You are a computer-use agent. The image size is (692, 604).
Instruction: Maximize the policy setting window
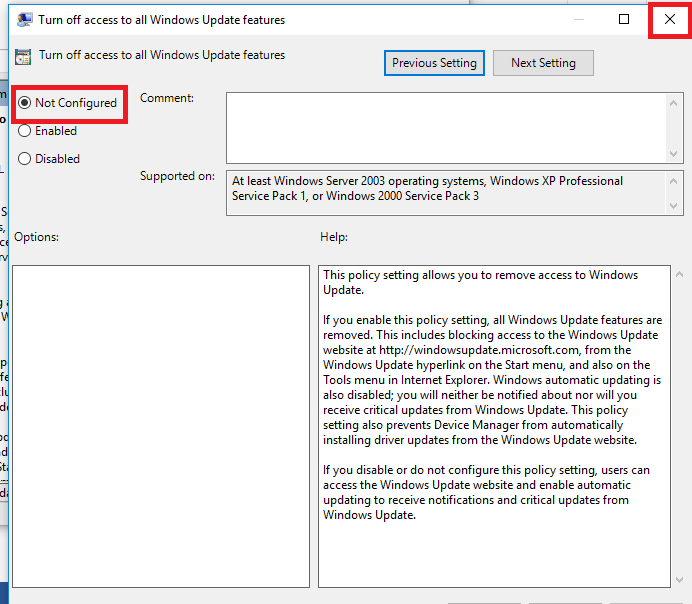click(x=624, y=20)
